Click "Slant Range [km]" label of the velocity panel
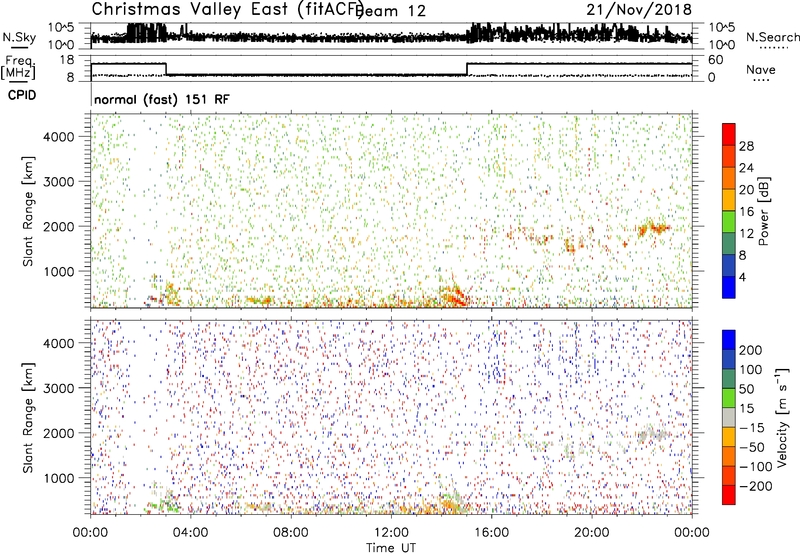 (x=28, y=418)
